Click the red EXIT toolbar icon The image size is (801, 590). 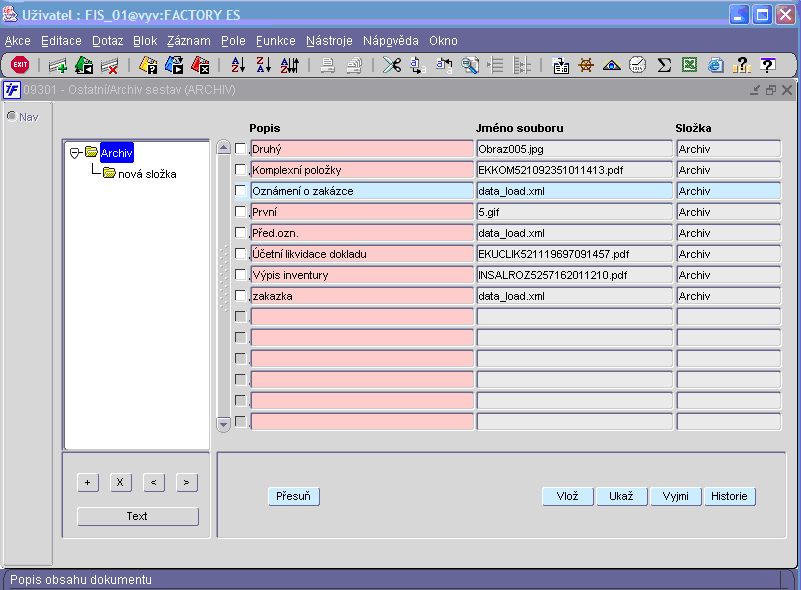pos(20,65)
